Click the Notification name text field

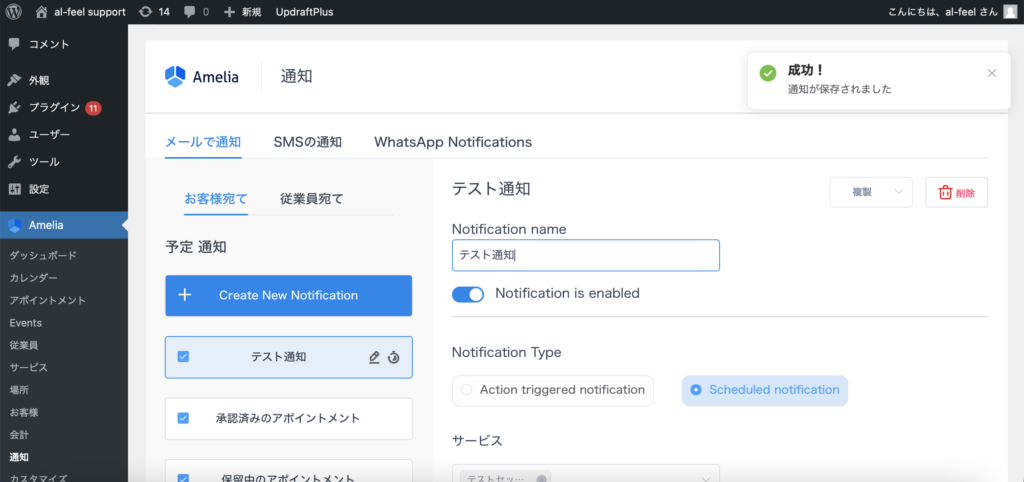585,255
